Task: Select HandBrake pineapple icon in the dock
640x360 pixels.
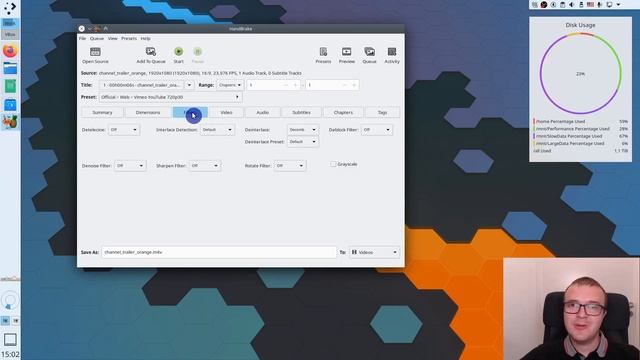Action: 10,122
